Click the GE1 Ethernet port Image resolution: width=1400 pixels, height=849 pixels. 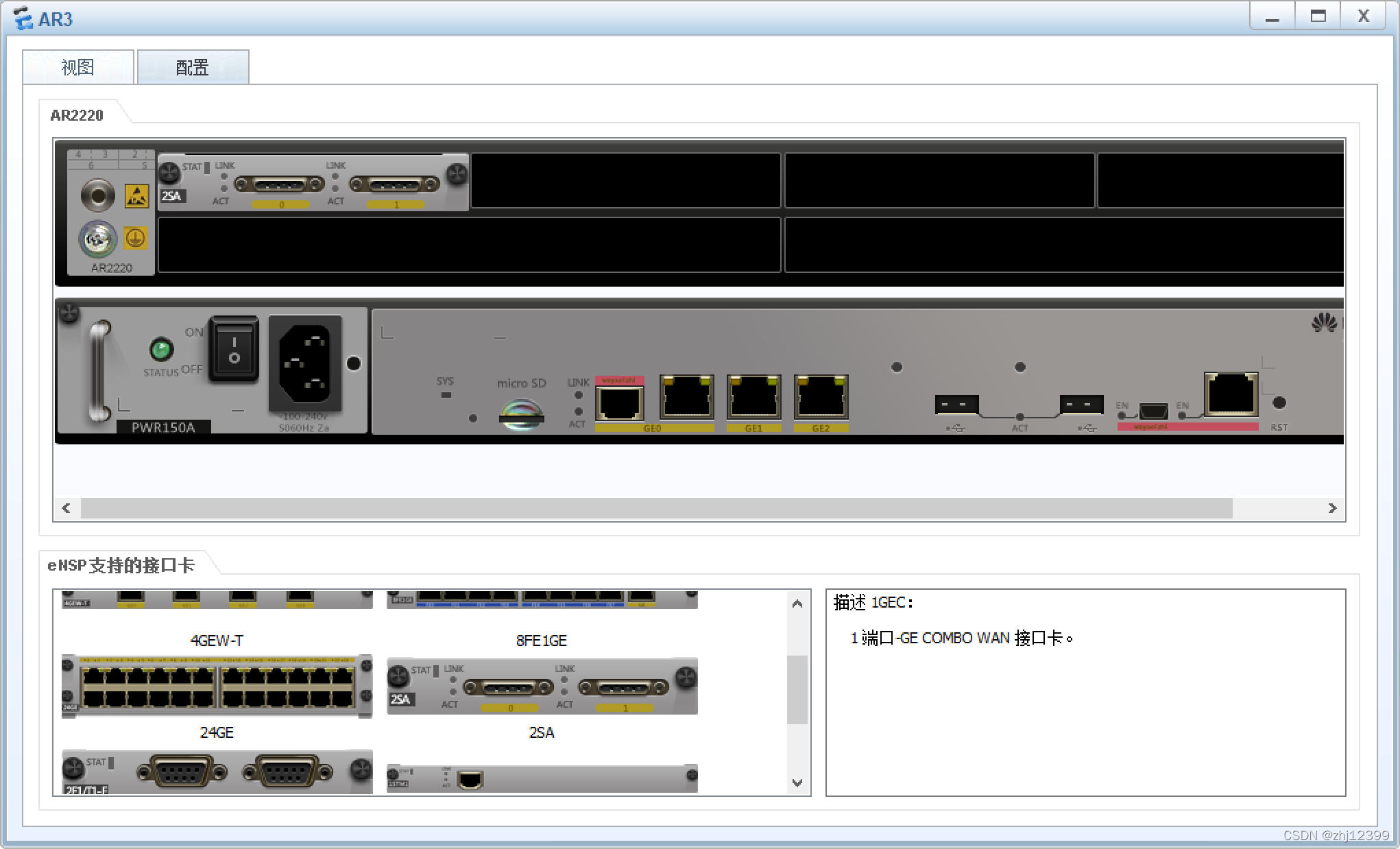(753, 397)
